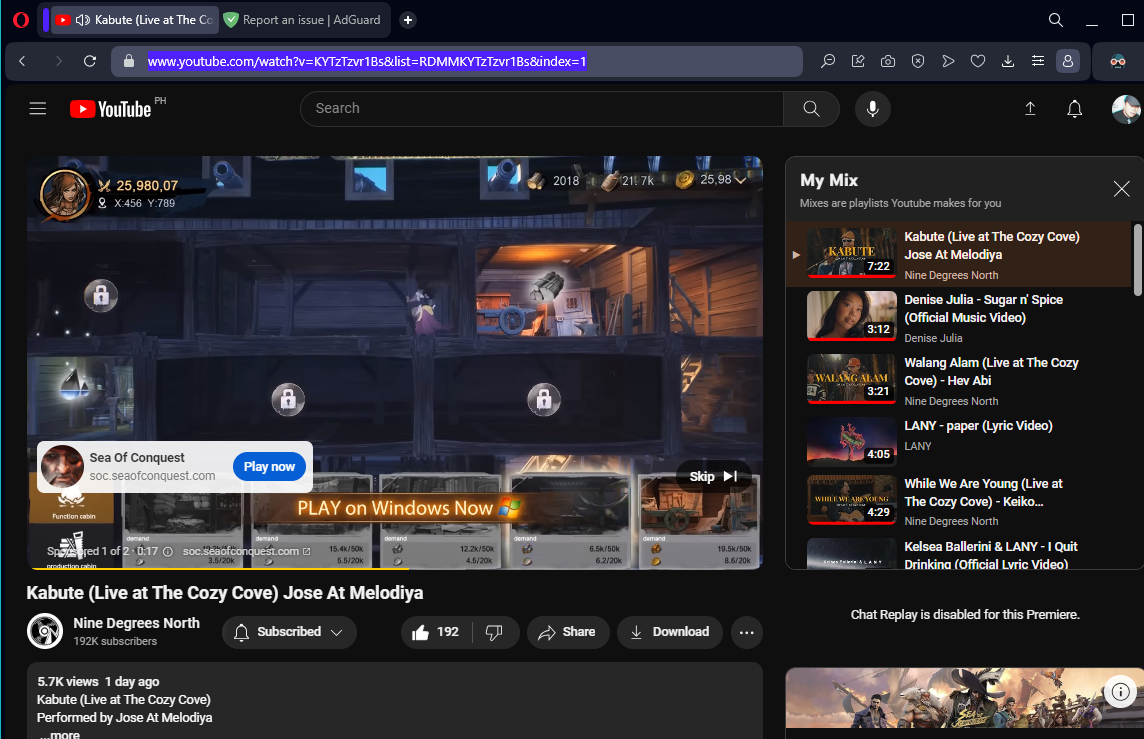Click the Play now ad button
This screenshot has height=739, width=1144.
click(x=269, y=467)
